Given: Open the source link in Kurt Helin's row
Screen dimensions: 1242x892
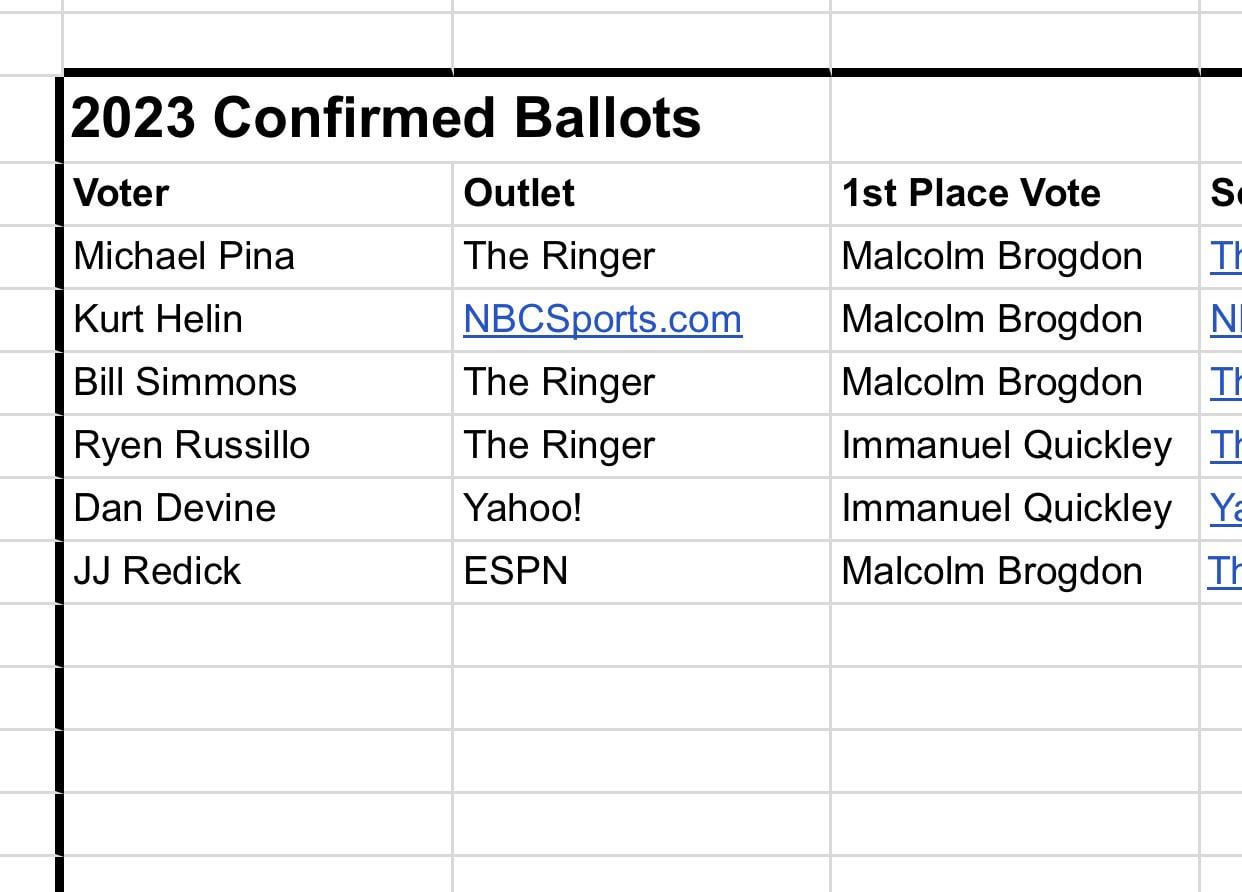Looking at the screenshot, I should (x=1226, y=320).
